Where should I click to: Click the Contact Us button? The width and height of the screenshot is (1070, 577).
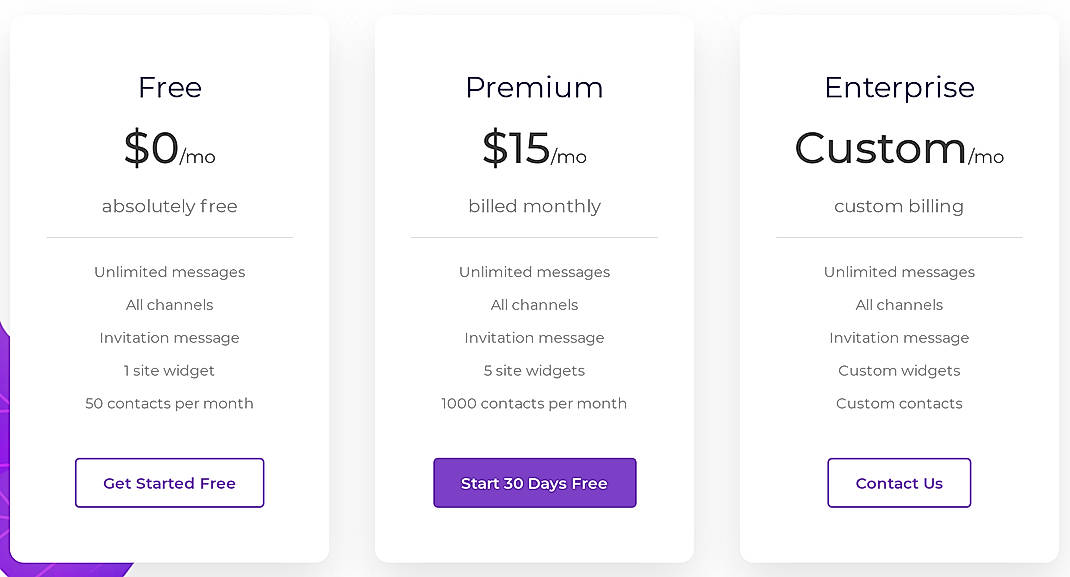pyautogui.click(x=898, y=483)
